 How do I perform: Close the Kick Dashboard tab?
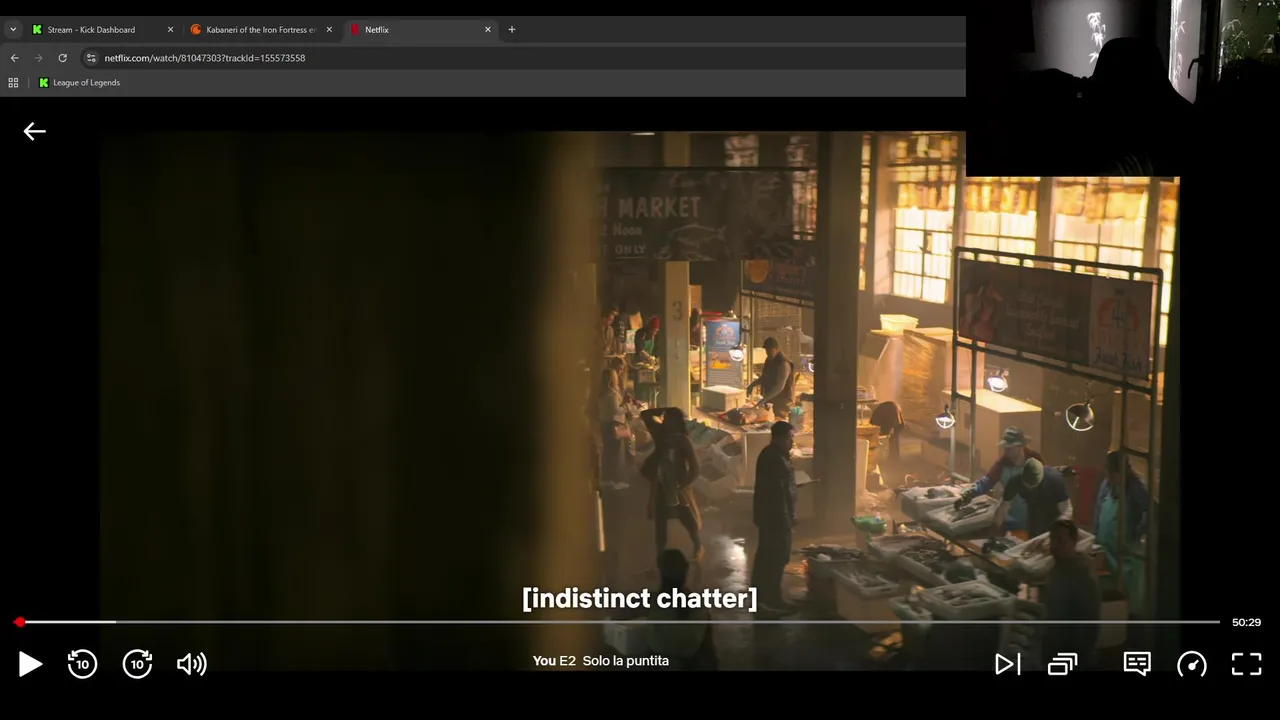[x=170, y=30]
